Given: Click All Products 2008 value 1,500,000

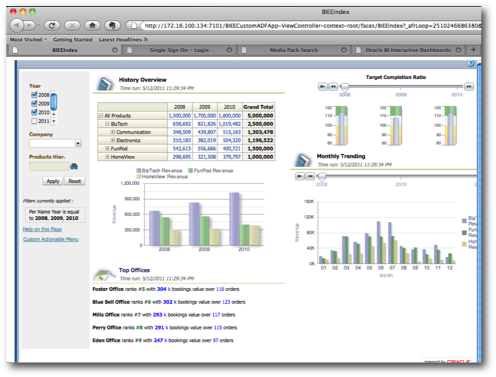Looking at the screenshot, I should pos(180,116).
